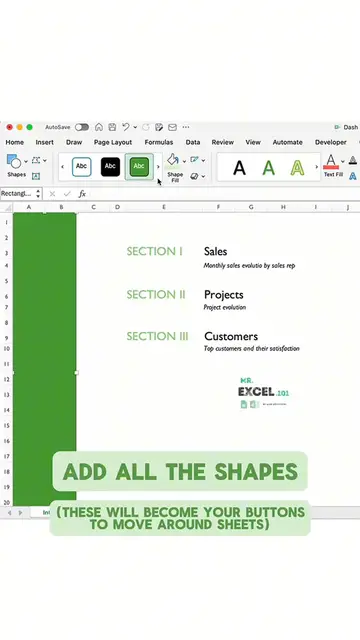Expand the Shape Effects dropdown arrow
This screenshot has width=360, height=640.
coord(203,176)
